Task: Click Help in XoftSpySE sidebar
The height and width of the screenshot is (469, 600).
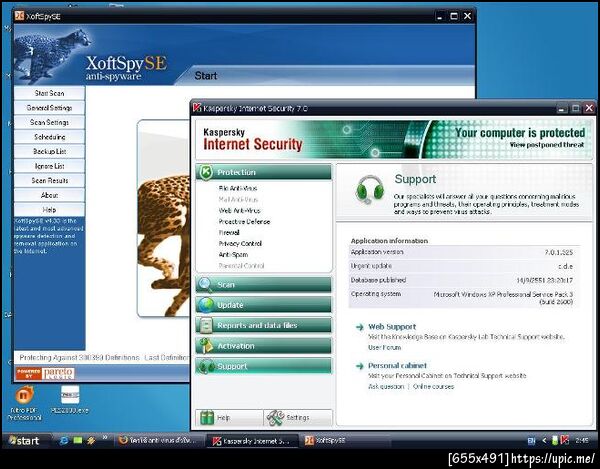Action: tap(49, 210)
